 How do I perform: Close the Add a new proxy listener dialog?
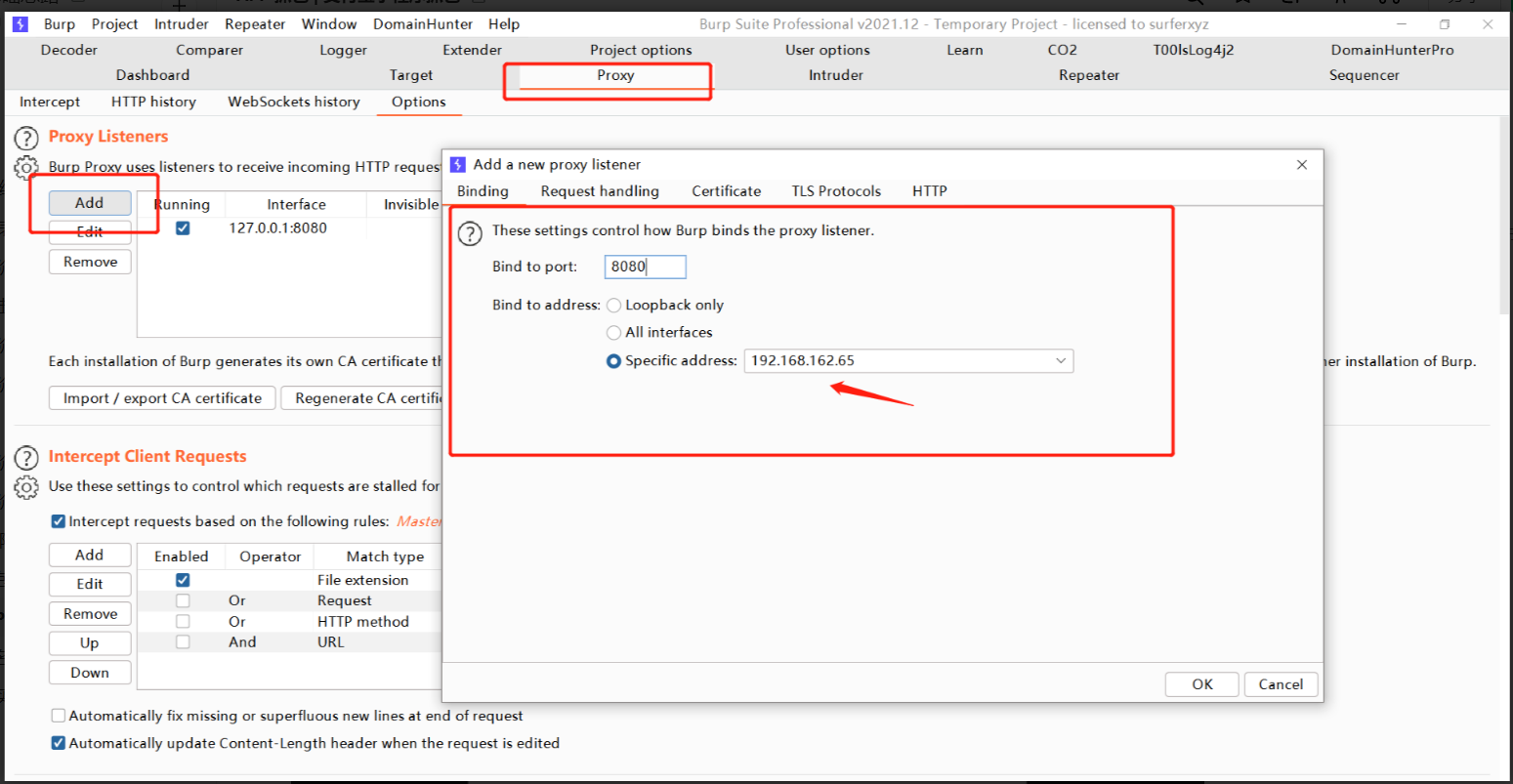pos(1301,164)
